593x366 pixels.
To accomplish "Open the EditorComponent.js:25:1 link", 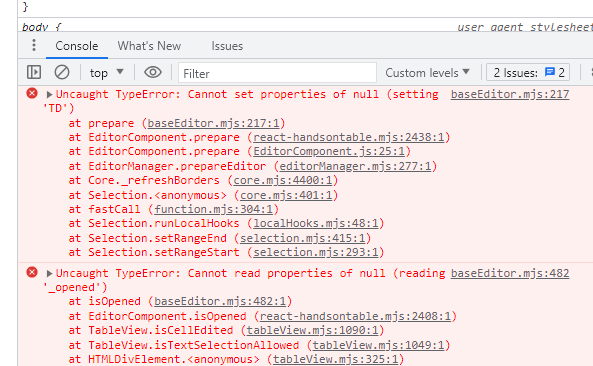I will click(x=329, y=151).
